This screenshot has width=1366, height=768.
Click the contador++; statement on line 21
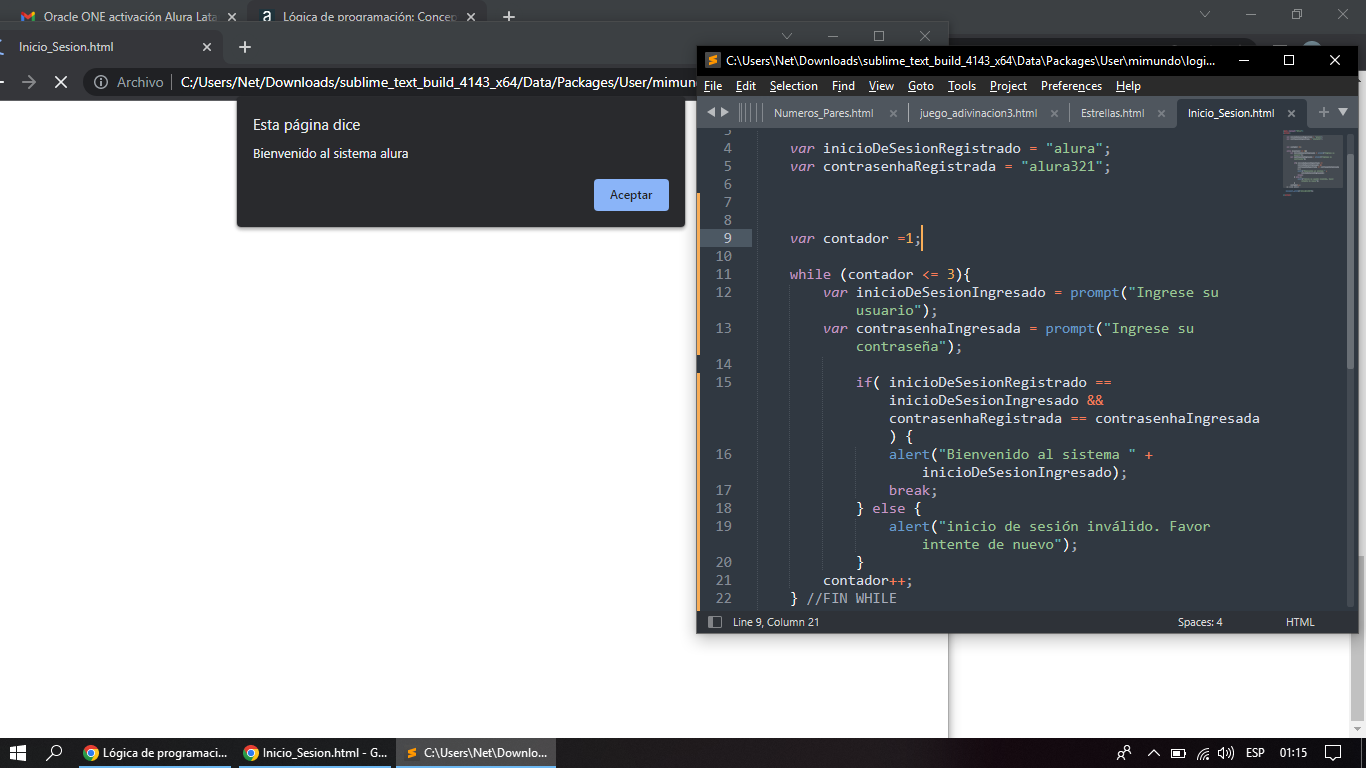[x=868, y=580]
